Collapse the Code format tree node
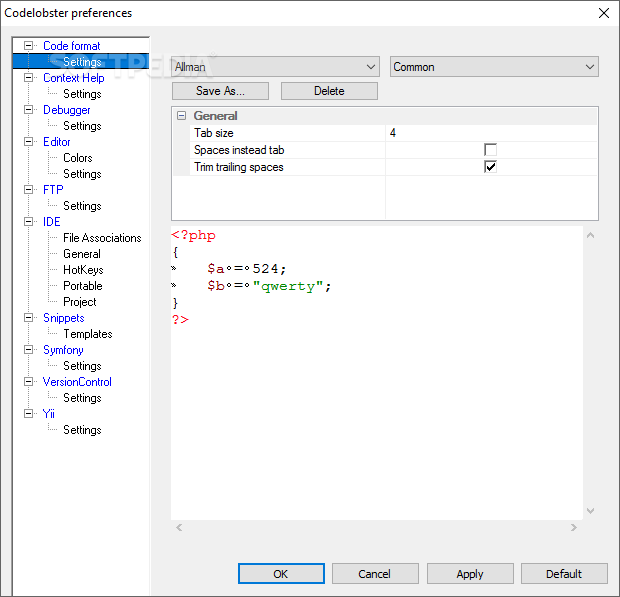Image resolution: width=620 pixels, height=597 pixels. click(x=28, y=46)
